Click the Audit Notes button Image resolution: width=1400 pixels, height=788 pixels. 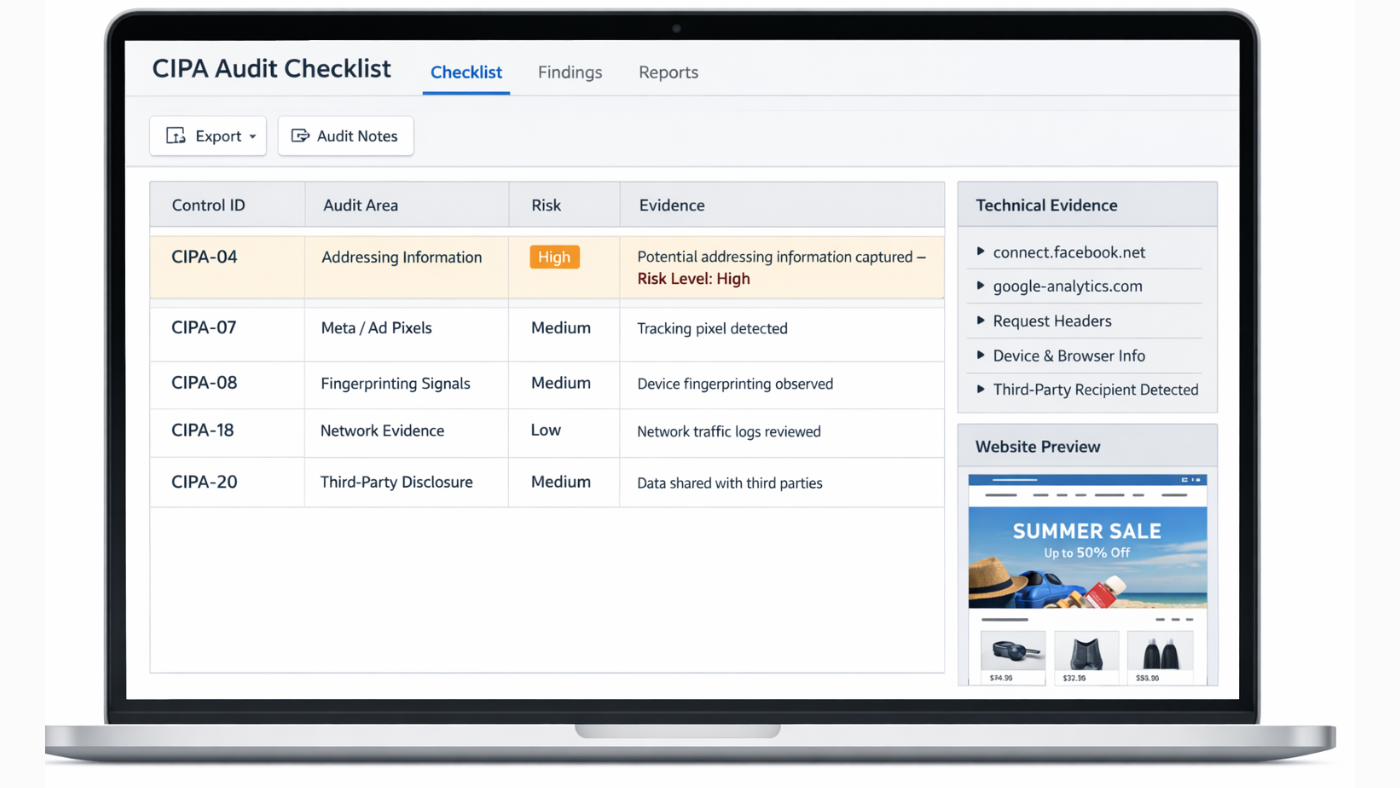[345, 136]
